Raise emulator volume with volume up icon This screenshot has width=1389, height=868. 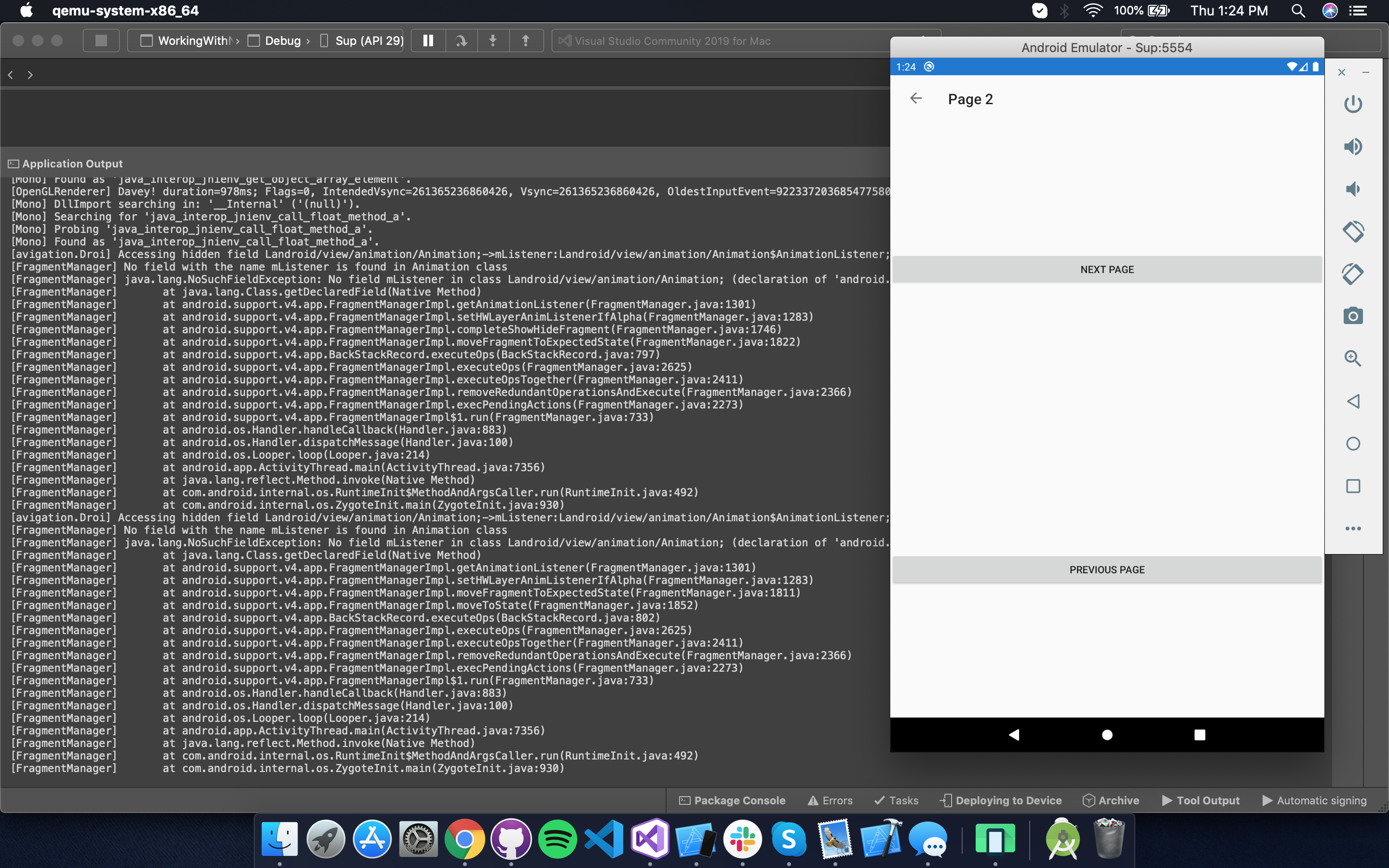click(1353, 147)
